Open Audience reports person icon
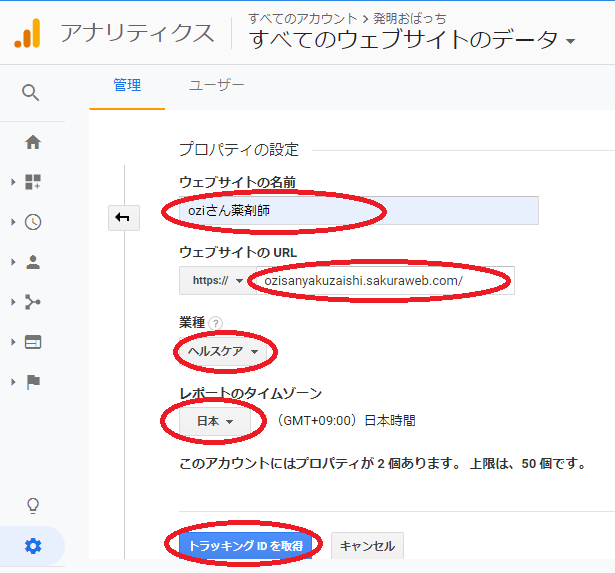This screenshot has width=615, height=573. 33,262
